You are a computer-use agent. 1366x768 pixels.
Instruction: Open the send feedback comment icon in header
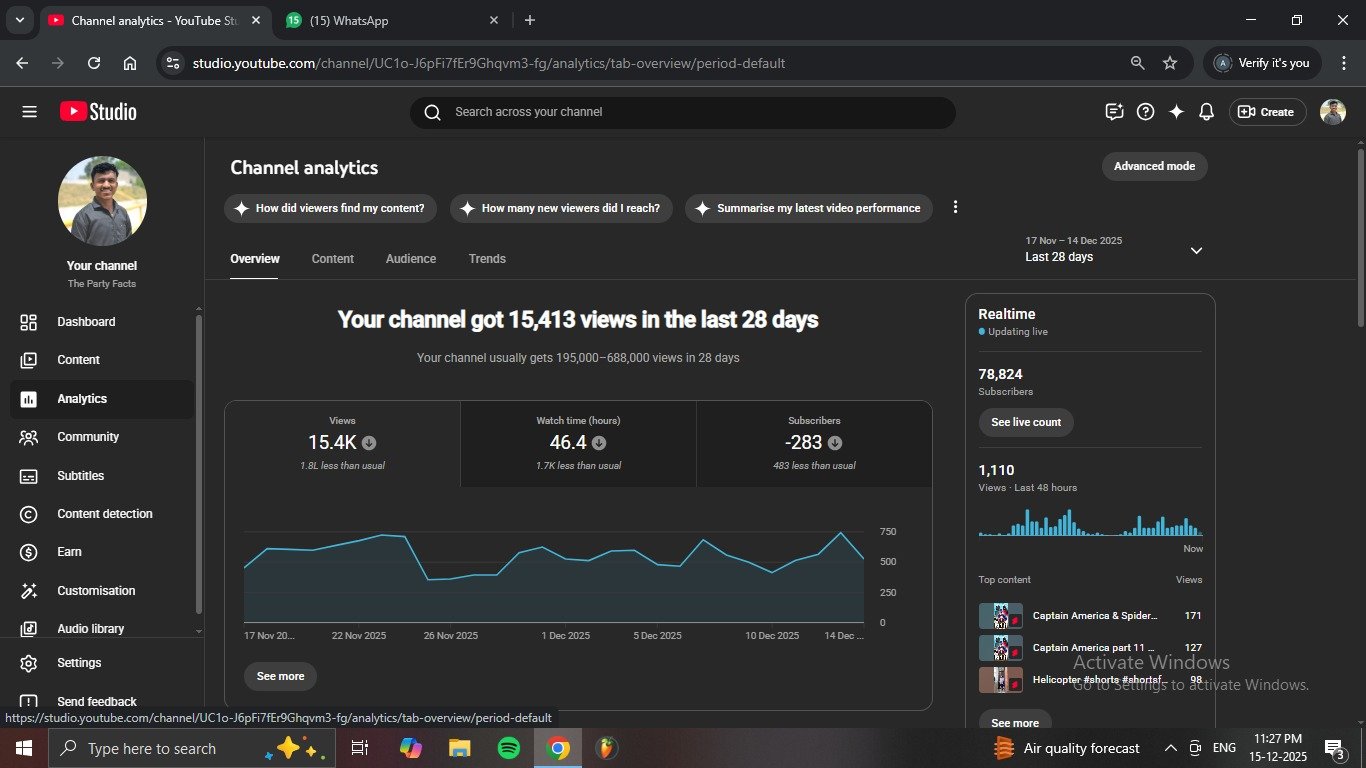1114,112
